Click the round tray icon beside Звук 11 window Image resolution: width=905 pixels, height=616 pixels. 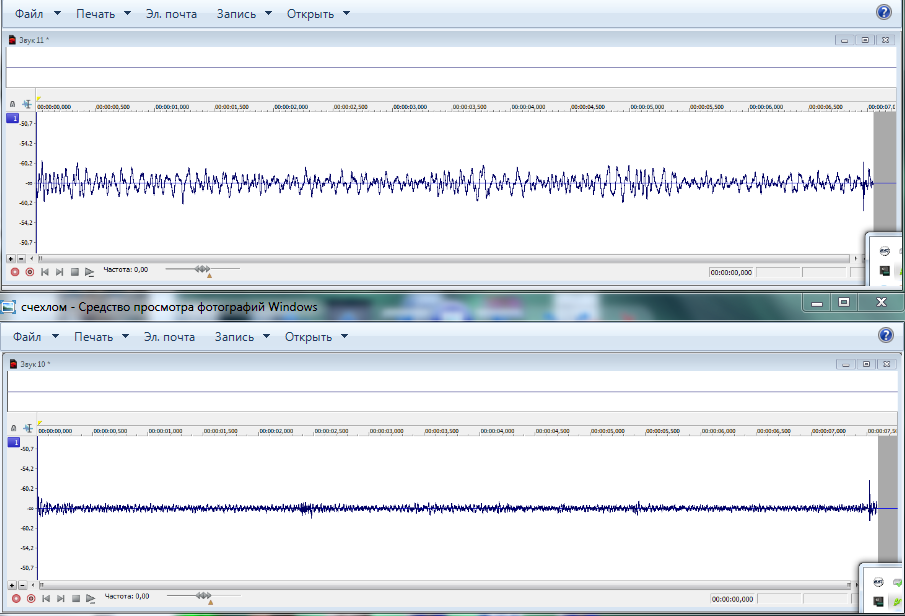click(x=884, y=251)
